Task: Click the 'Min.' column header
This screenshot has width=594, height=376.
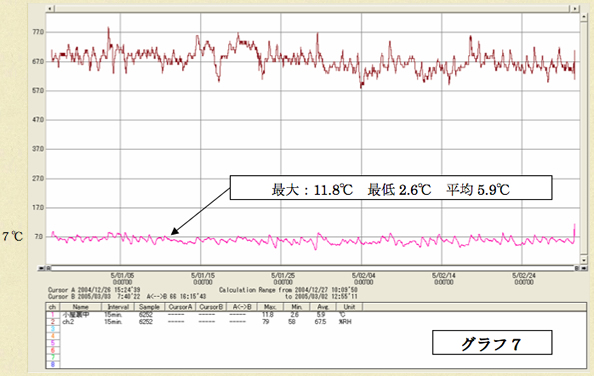Action: coord(297,307)
